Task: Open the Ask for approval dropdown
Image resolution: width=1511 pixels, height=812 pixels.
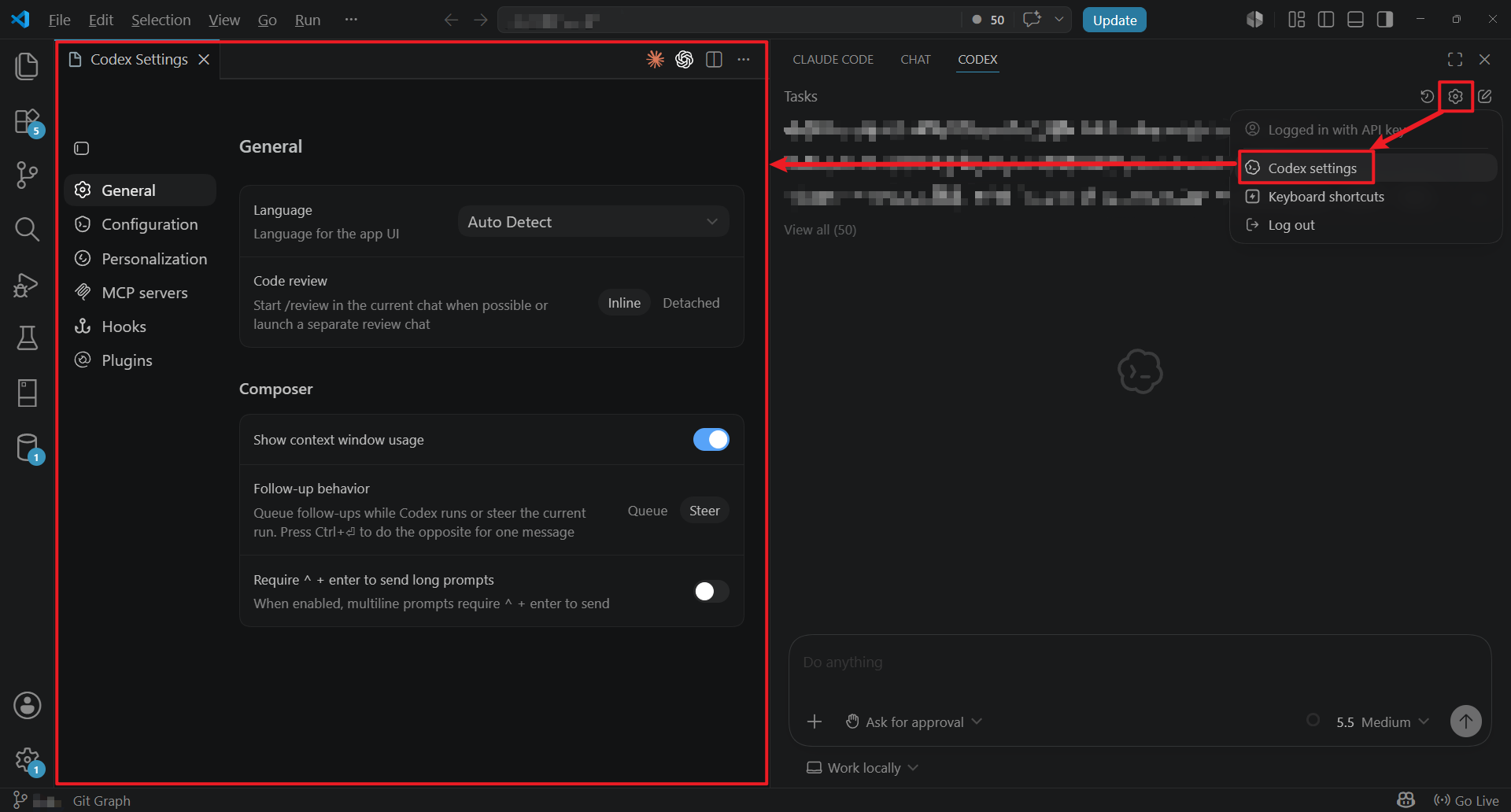Action: point(914,722)
